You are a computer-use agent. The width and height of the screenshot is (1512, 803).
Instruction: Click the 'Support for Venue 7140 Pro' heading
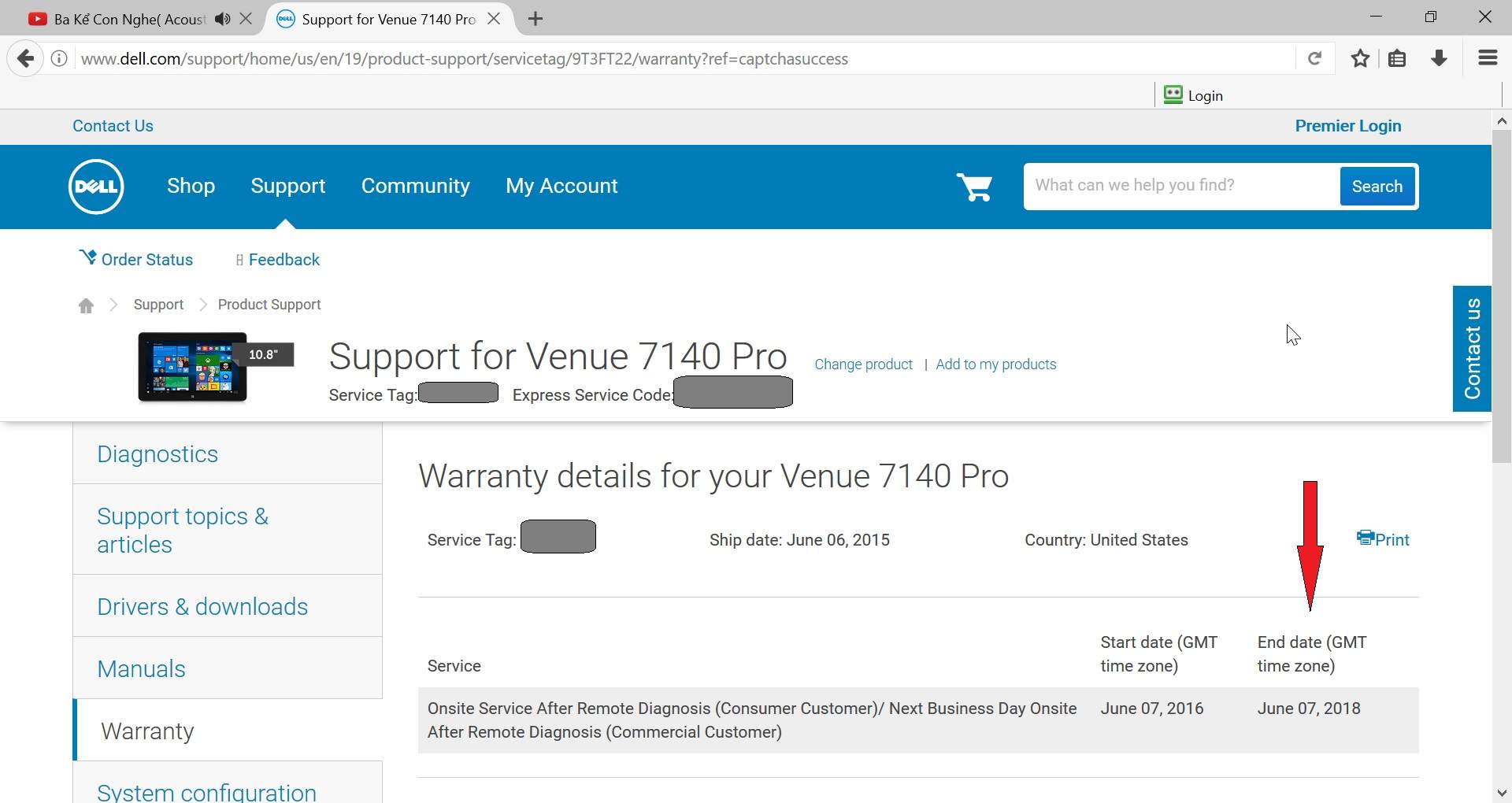(x=558, y=356)
